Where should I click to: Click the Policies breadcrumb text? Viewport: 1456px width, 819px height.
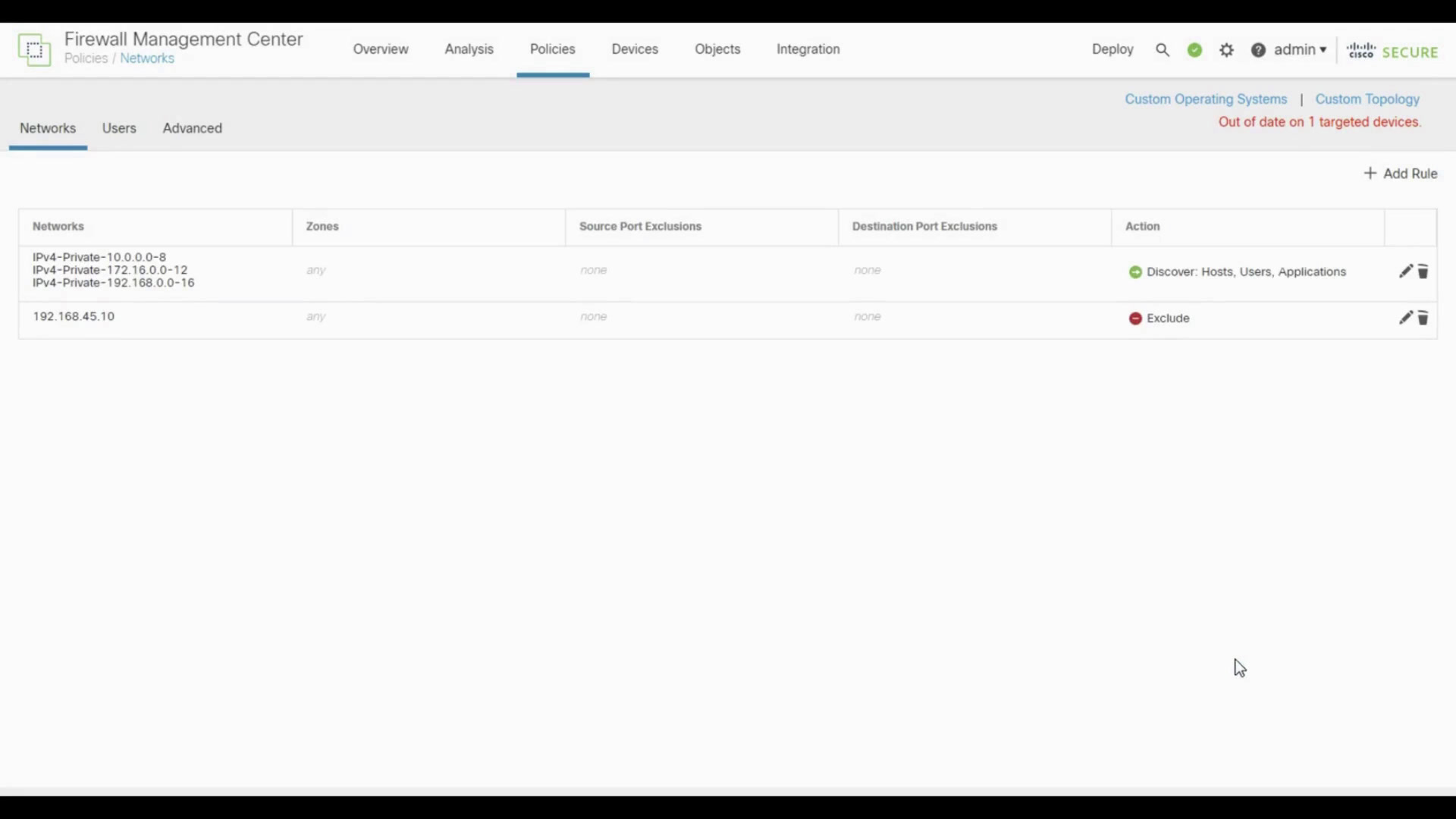[x=86, y=58]
